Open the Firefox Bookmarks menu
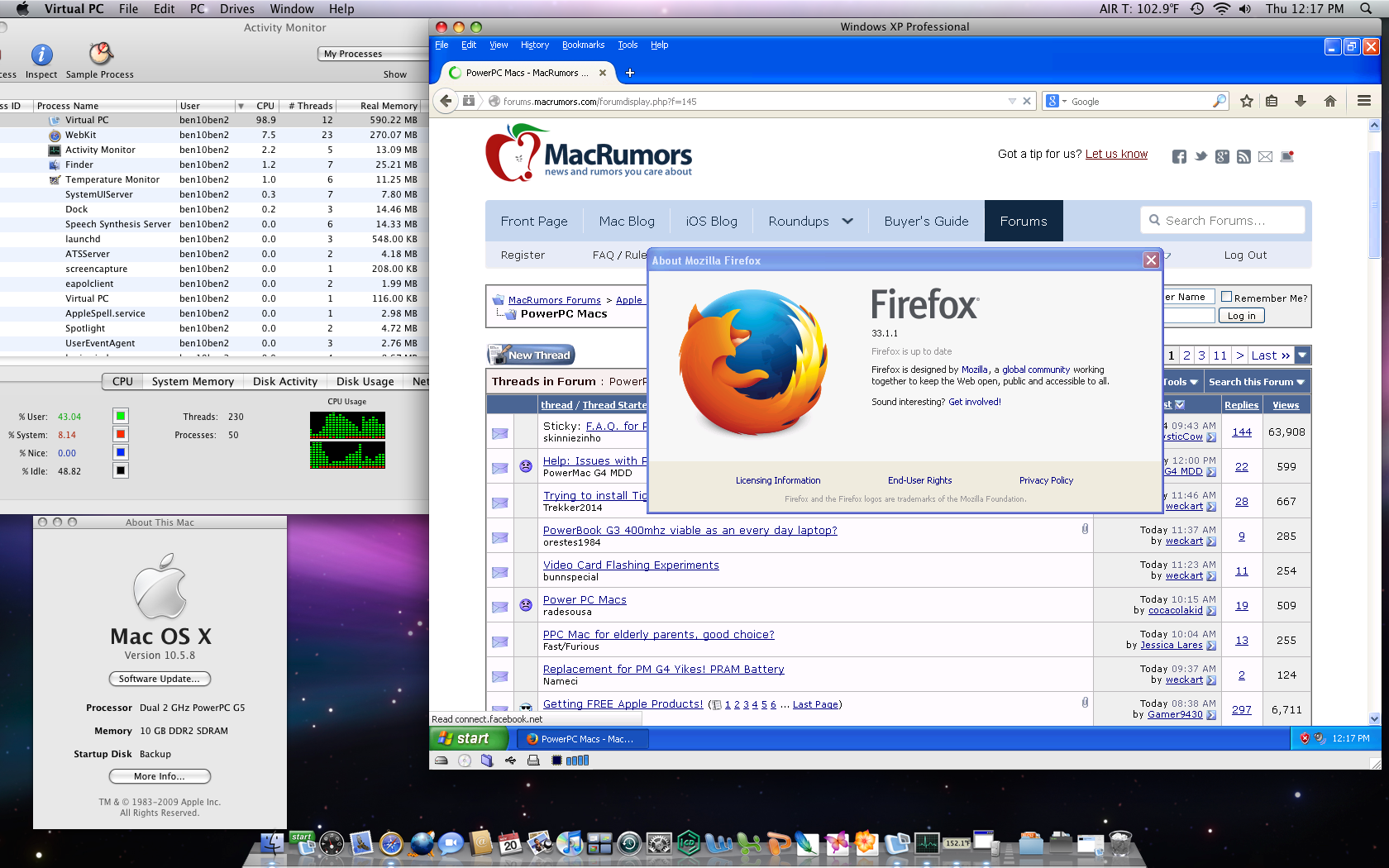The image size is (1389, 868). [x=583, y=45]
